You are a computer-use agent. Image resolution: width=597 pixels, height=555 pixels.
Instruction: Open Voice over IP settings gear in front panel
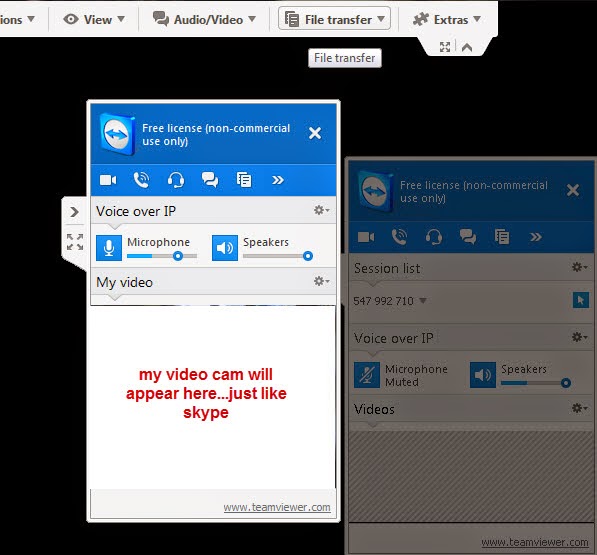321,210
